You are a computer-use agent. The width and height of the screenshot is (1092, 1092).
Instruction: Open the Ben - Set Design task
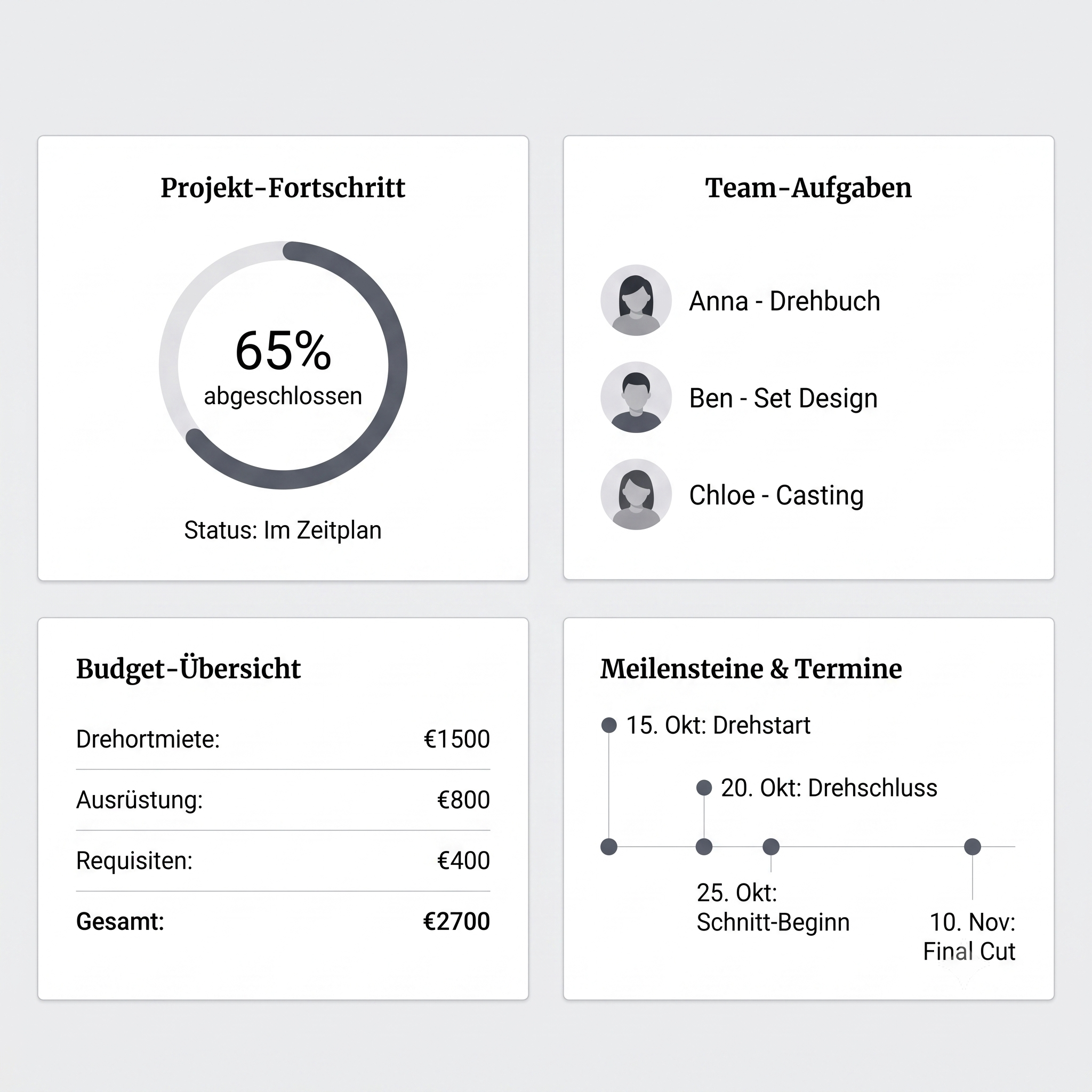pos(783,398)
